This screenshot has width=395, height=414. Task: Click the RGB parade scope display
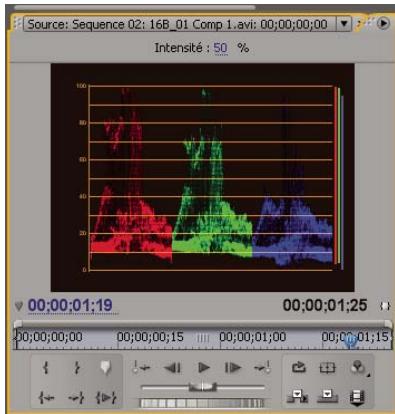click(203, 177)
